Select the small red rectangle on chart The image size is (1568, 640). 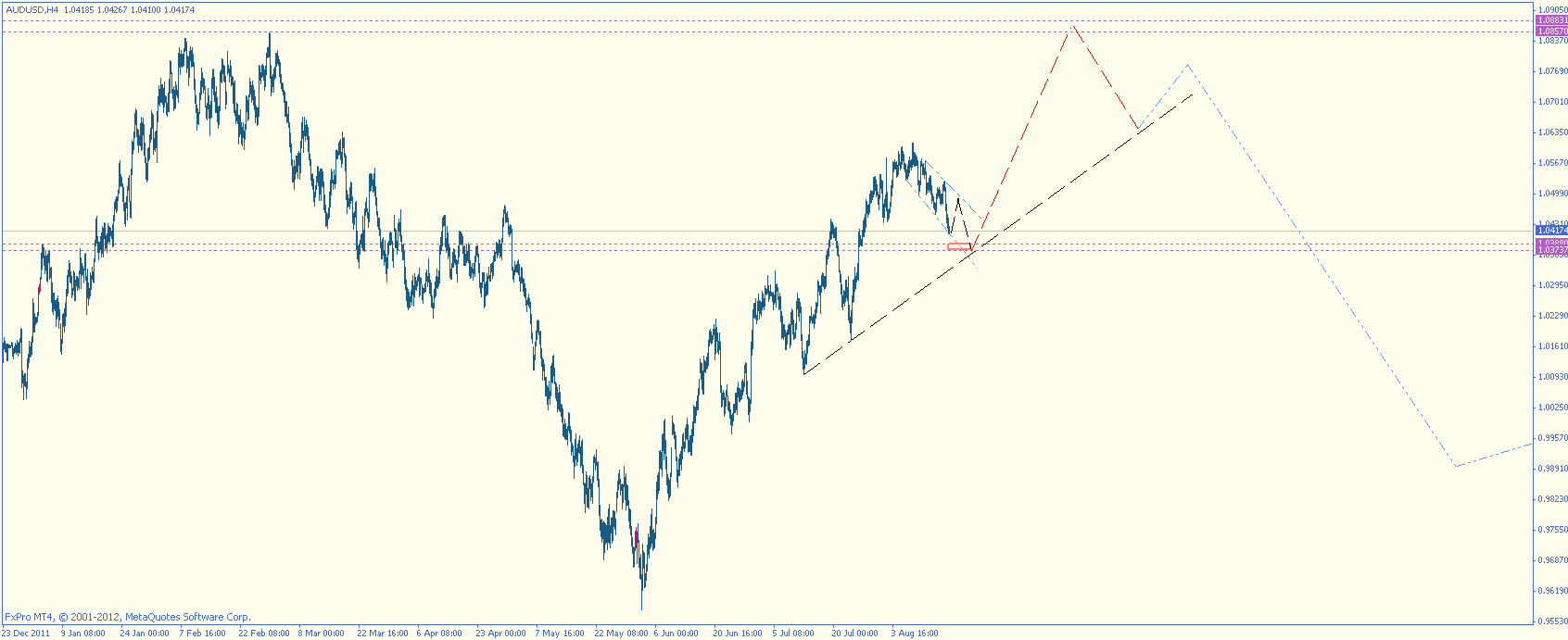click(959, 246)
